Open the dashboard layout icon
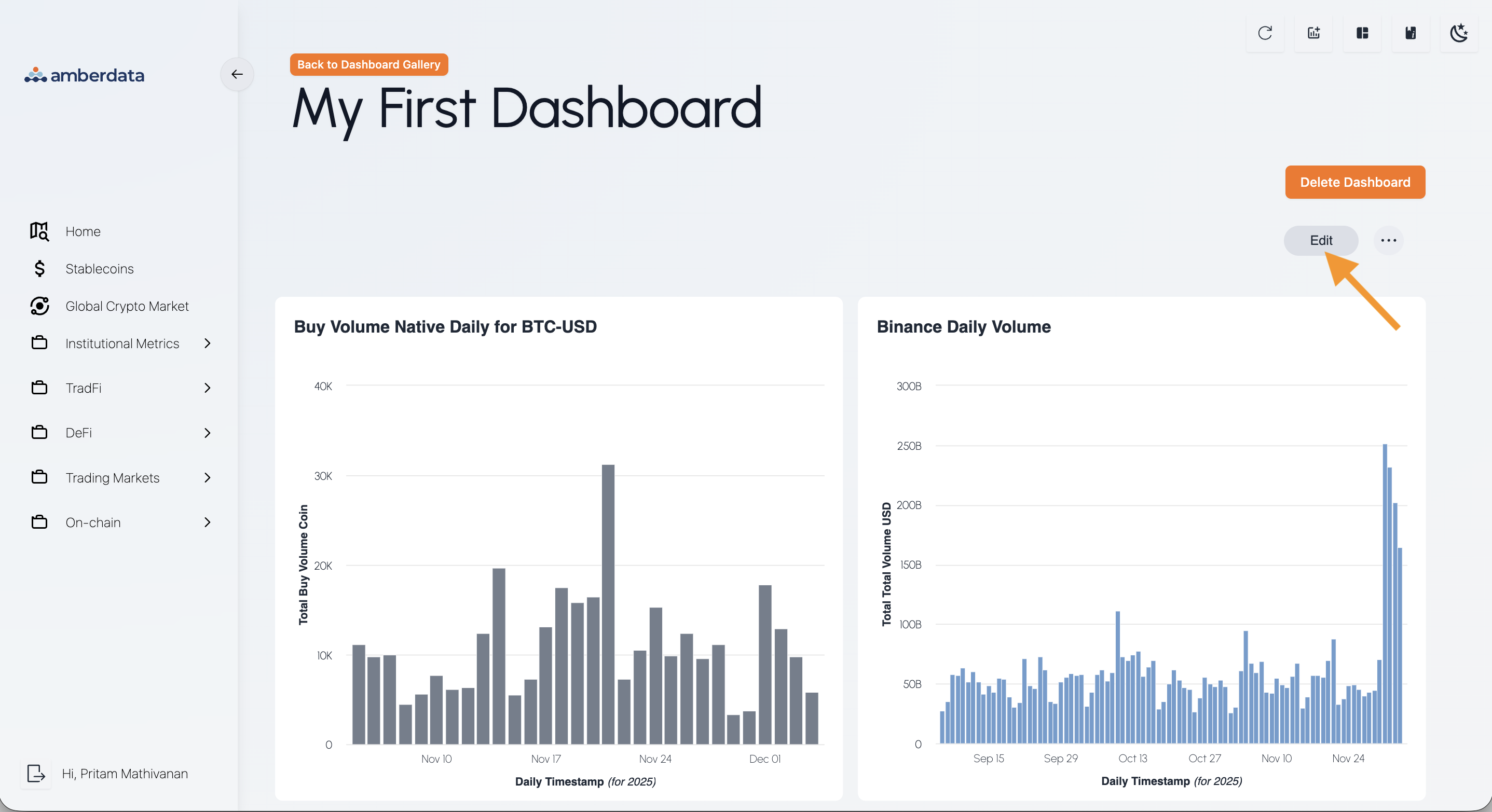This screenshot has width=1492, height=812. click(x=1362, y=33)
